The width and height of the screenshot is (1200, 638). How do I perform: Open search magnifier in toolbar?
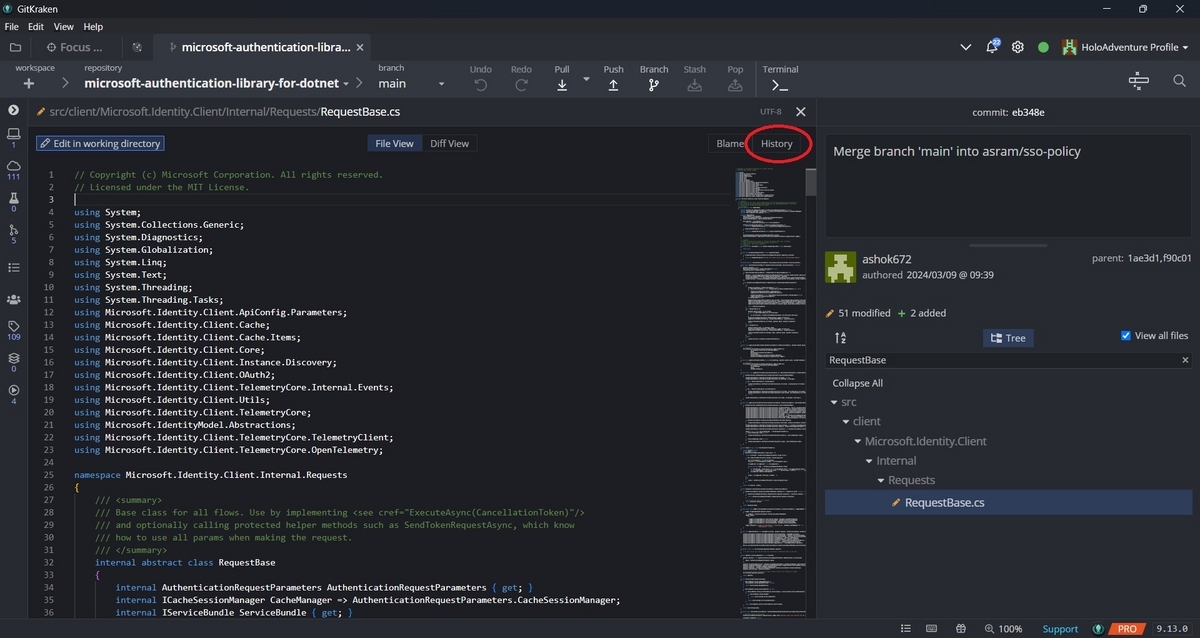[x=1179, y=81]
